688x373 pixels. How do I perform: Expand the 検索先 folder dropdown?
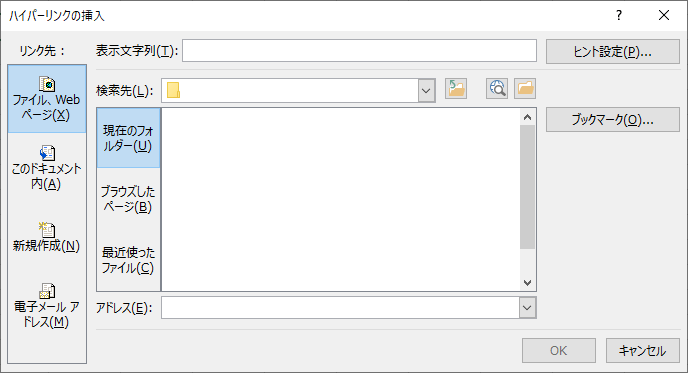pos(426,91)
